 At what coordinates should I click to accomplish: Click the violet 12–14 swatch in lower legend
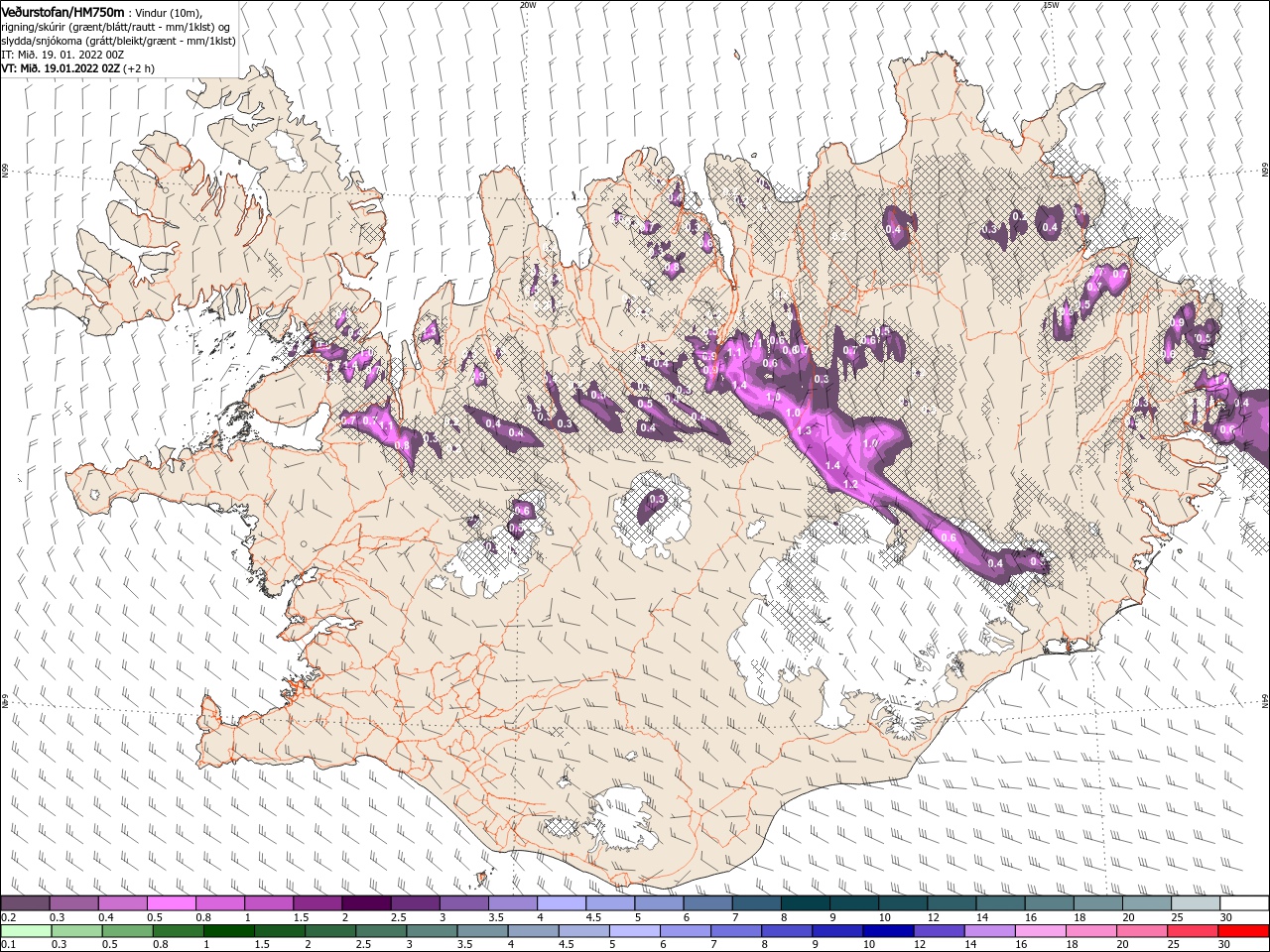tap(939, 930)
